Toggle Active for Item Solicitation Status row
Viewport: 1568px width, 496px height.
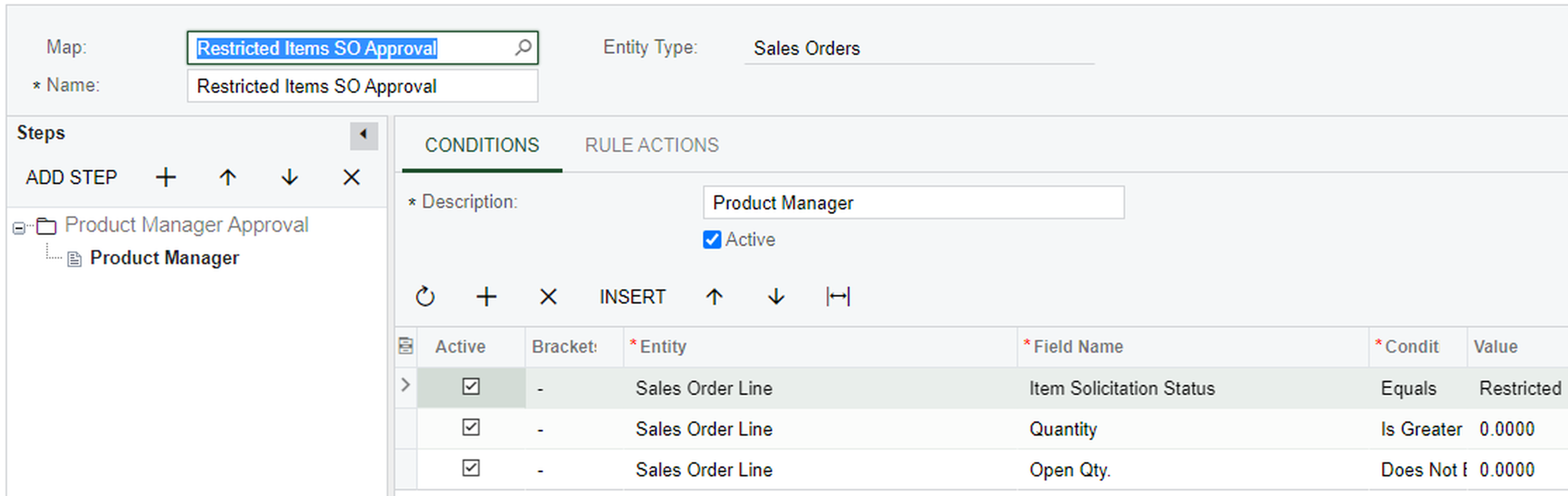[x=471, y=387]
